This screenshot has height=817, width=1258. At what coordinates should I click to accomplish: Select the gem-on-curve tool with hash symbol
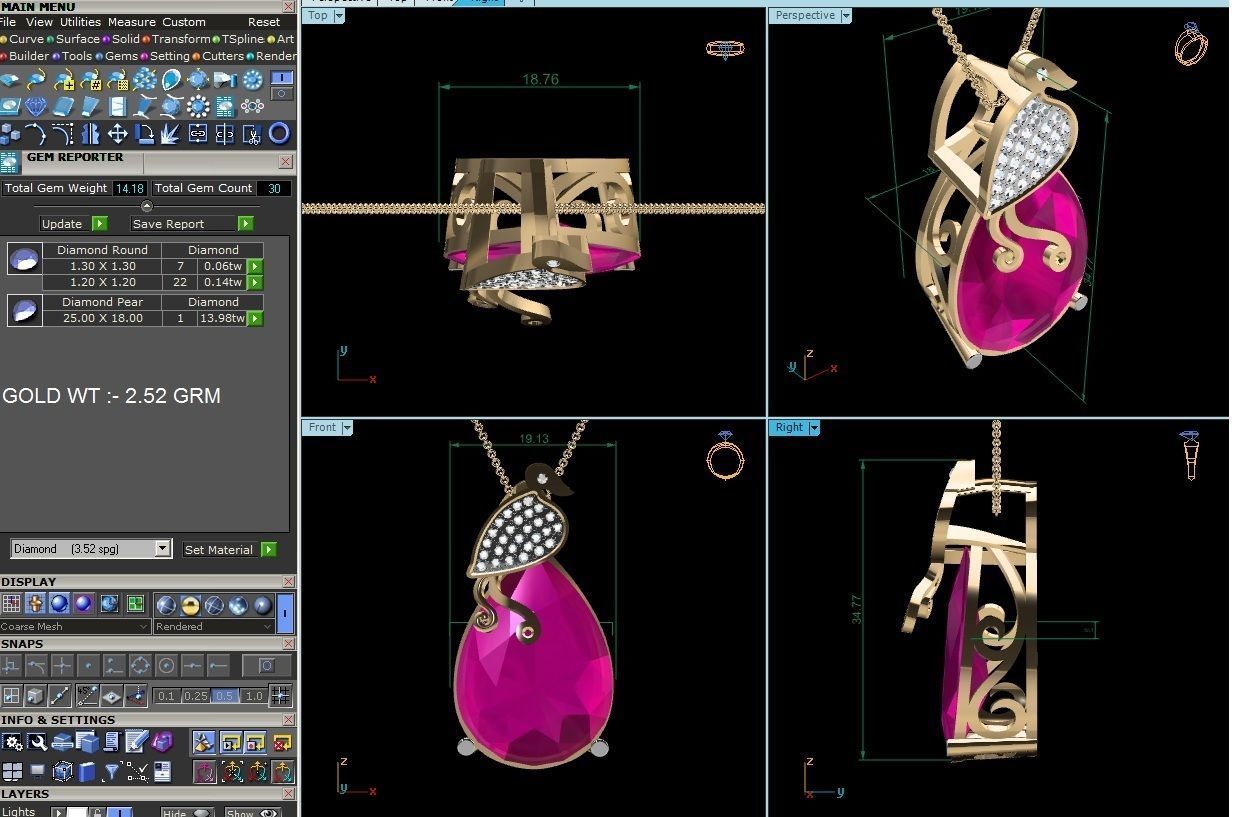click(x=91, y=79)
